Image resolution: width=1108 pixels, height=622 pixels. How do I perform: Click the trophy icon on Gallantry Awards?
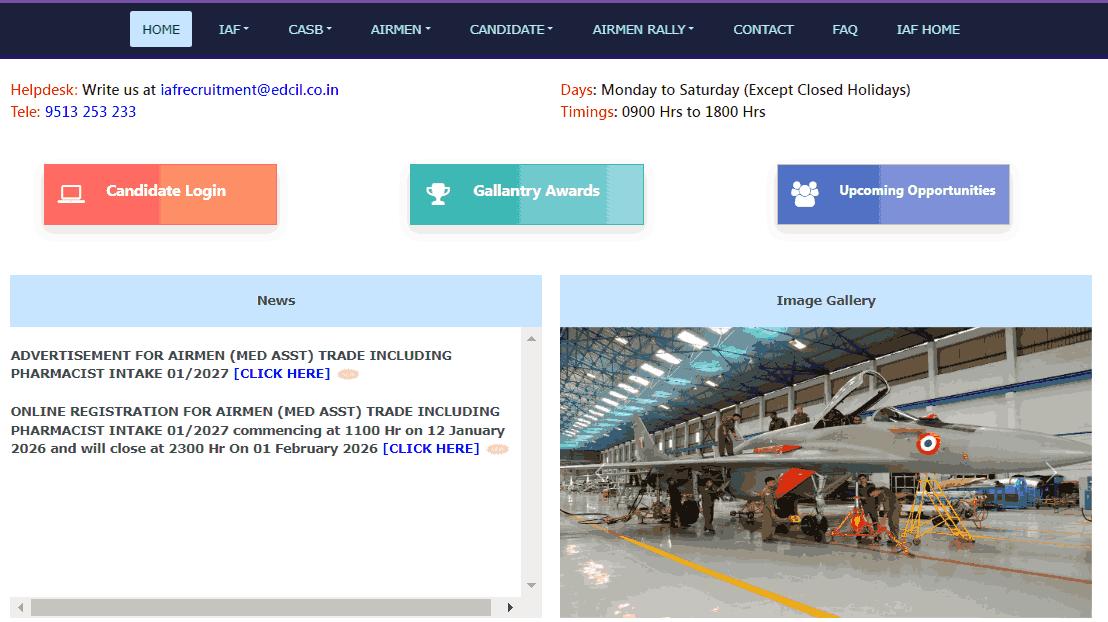tap(437, 192)
